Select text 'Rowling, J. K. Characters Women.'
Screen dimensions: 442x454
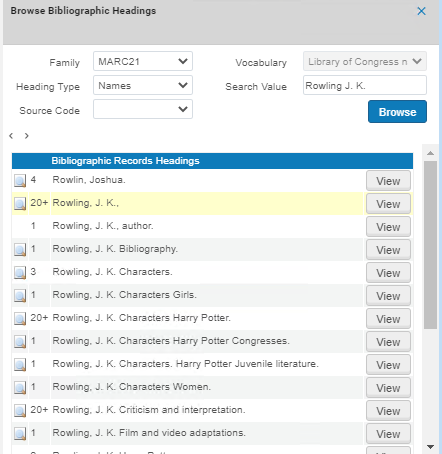point(132,387)
